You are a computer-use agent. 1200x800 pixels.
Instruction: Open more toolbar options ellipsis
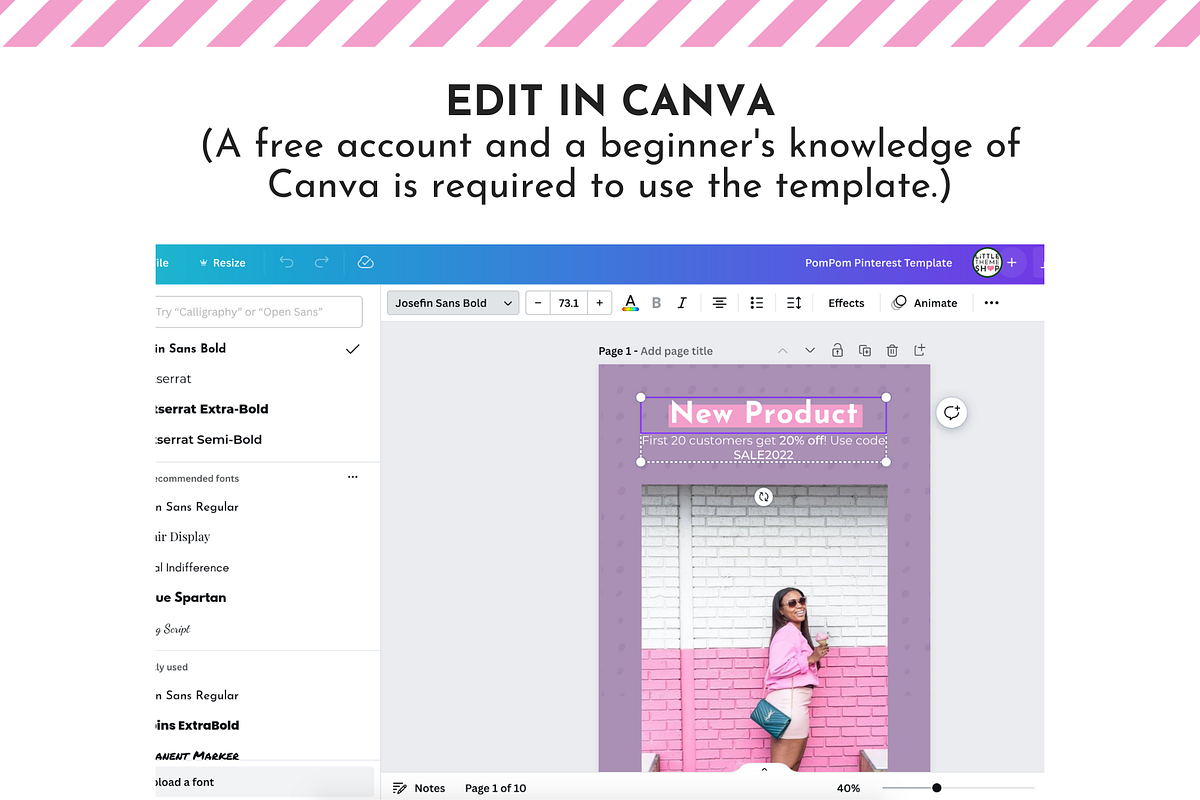(x=991, y=303)
